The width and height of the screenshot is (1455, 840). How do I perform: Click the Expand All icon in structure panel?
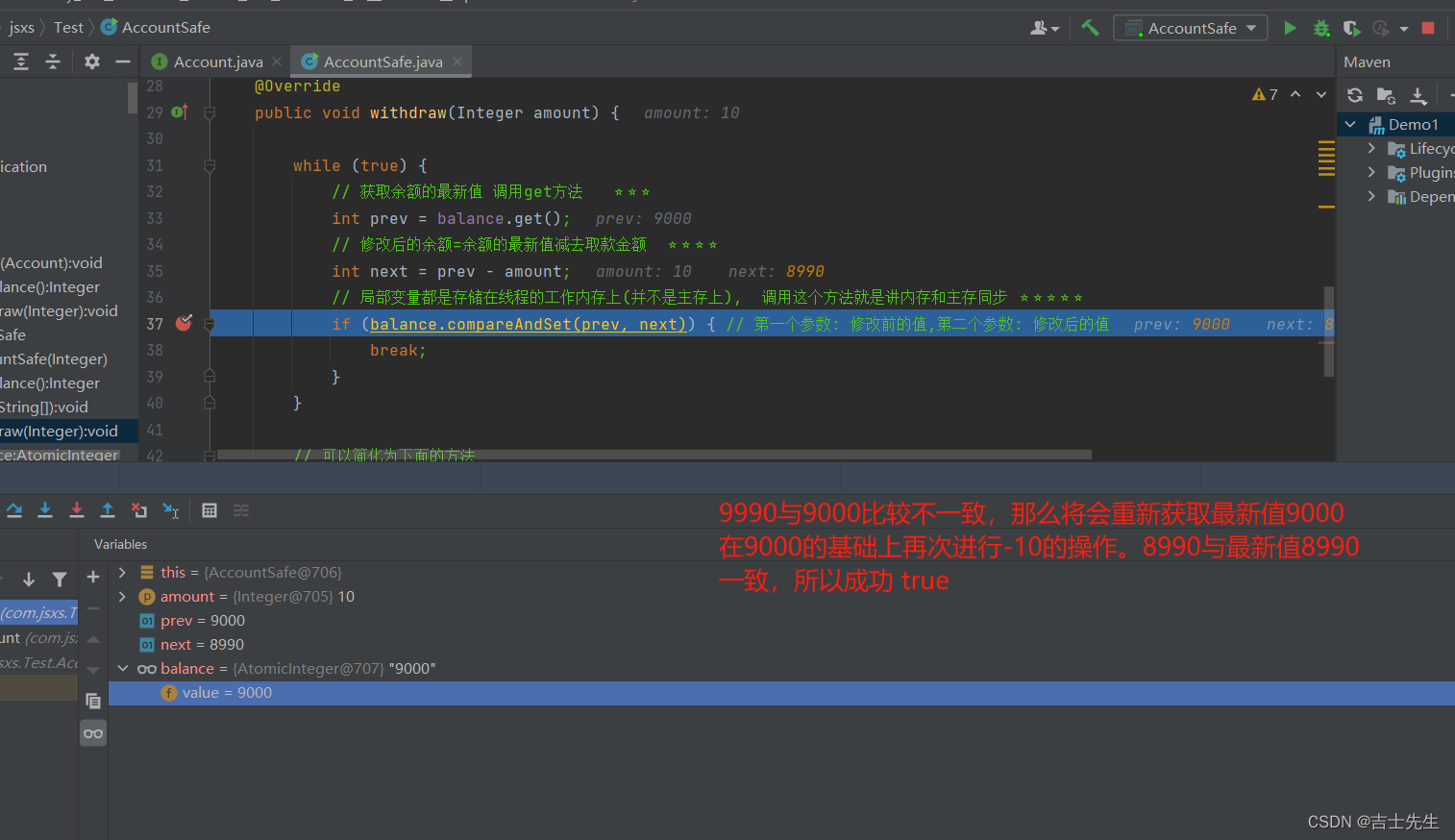(x=21, y=62)
